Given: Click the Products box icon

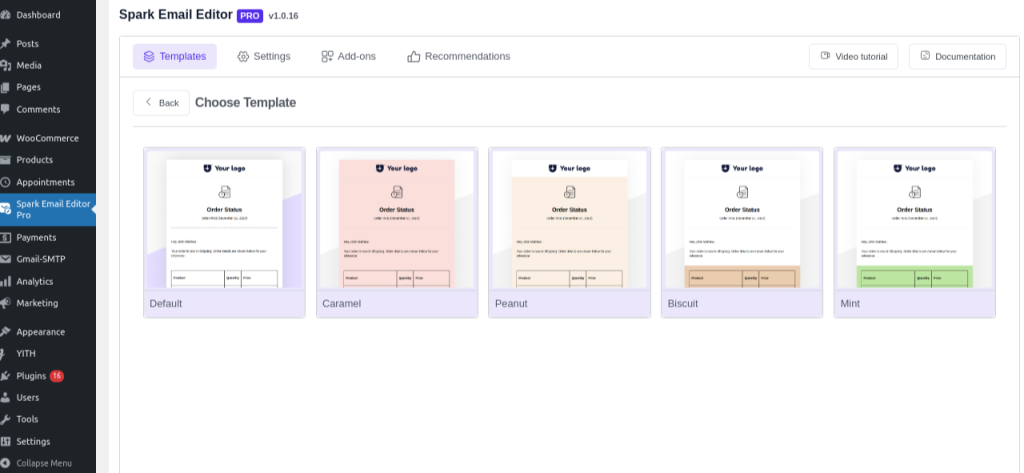Looking at the screenshot, I should 5,160.
